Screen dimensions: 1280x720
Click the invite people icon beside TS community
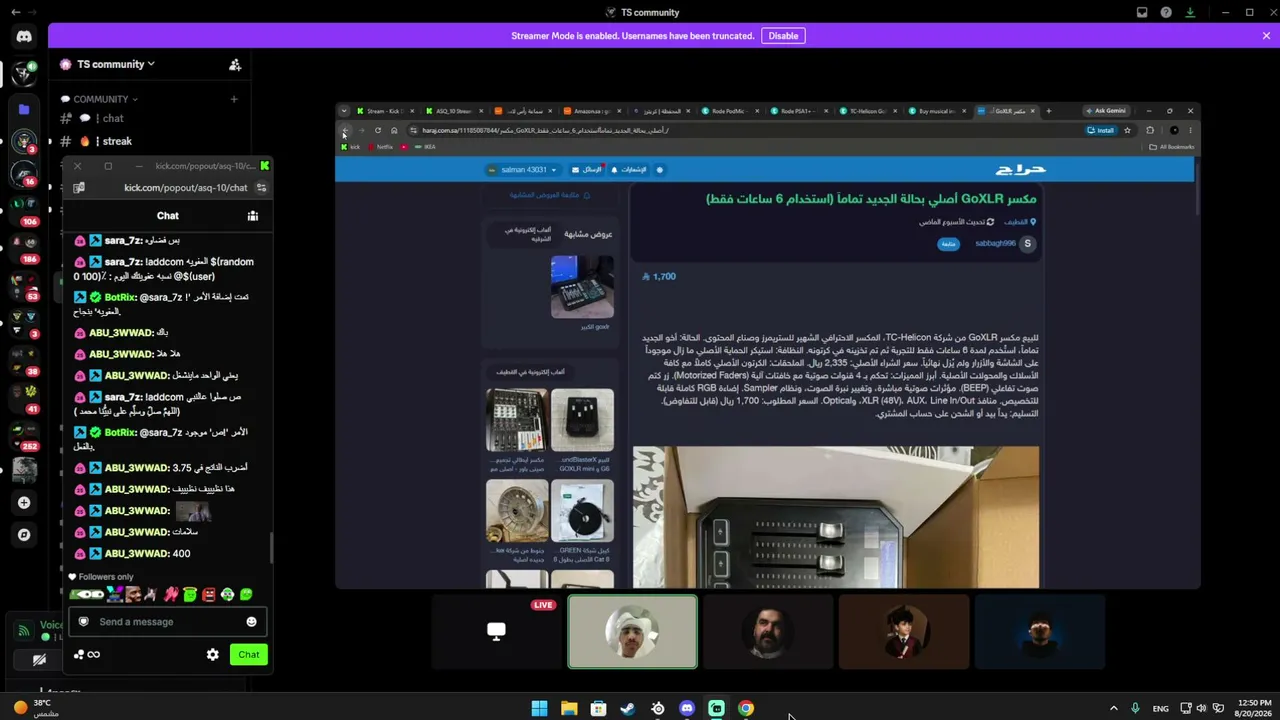coord(235,65)
